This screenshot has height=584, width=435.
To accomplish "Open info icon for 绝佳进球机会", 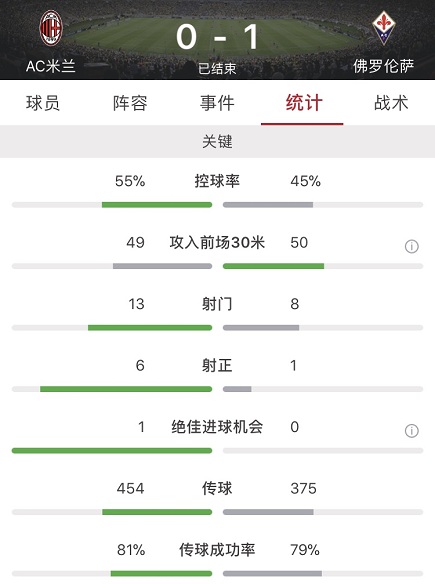I will point(412,431).
